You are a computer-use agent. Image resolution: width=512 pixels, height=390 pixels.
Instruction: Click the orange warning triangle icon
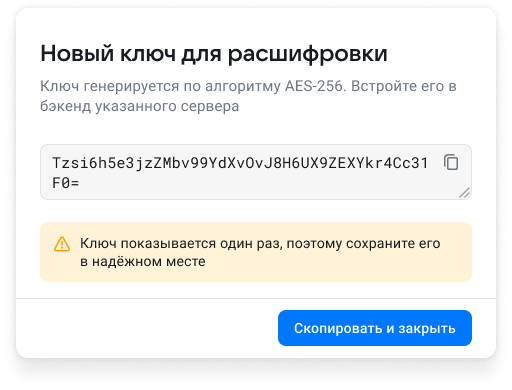pos(62,244)
